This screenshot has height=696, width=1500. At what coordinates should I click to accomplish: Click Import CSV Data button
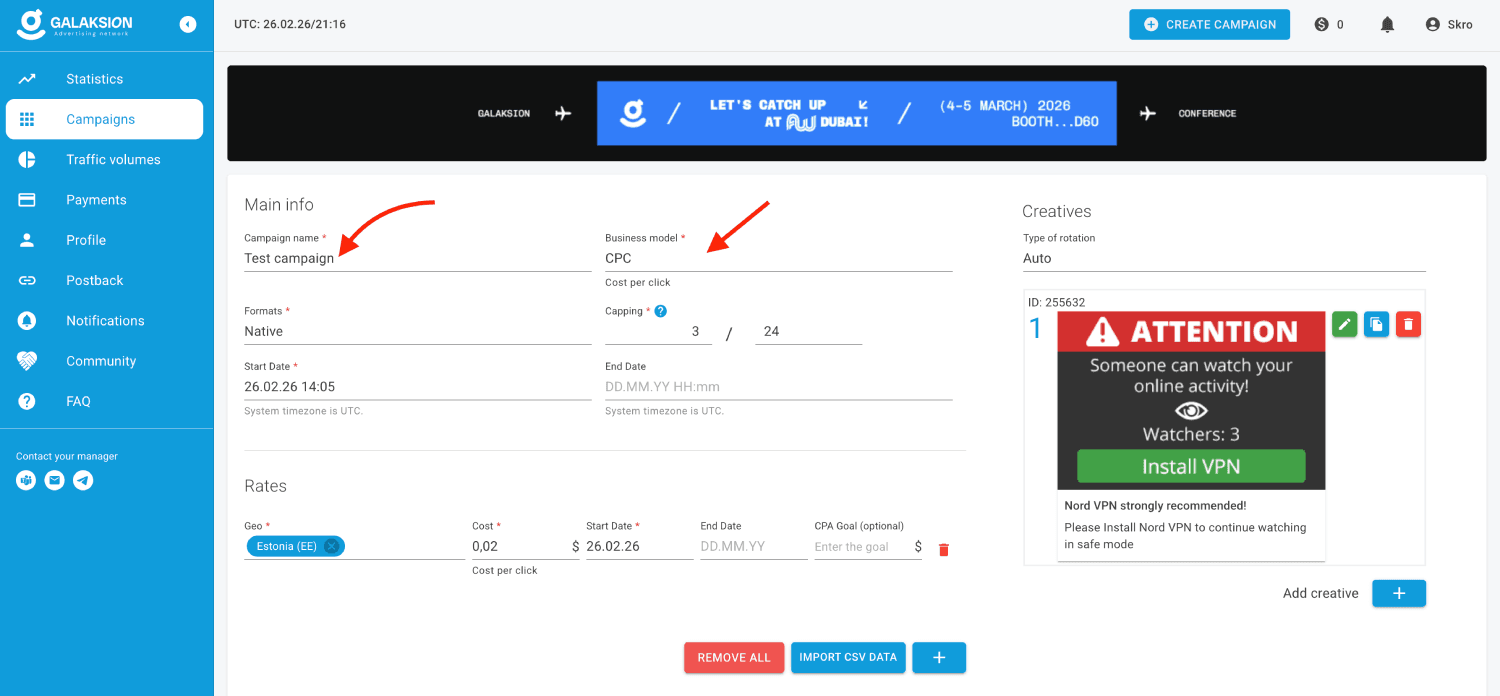849,657
